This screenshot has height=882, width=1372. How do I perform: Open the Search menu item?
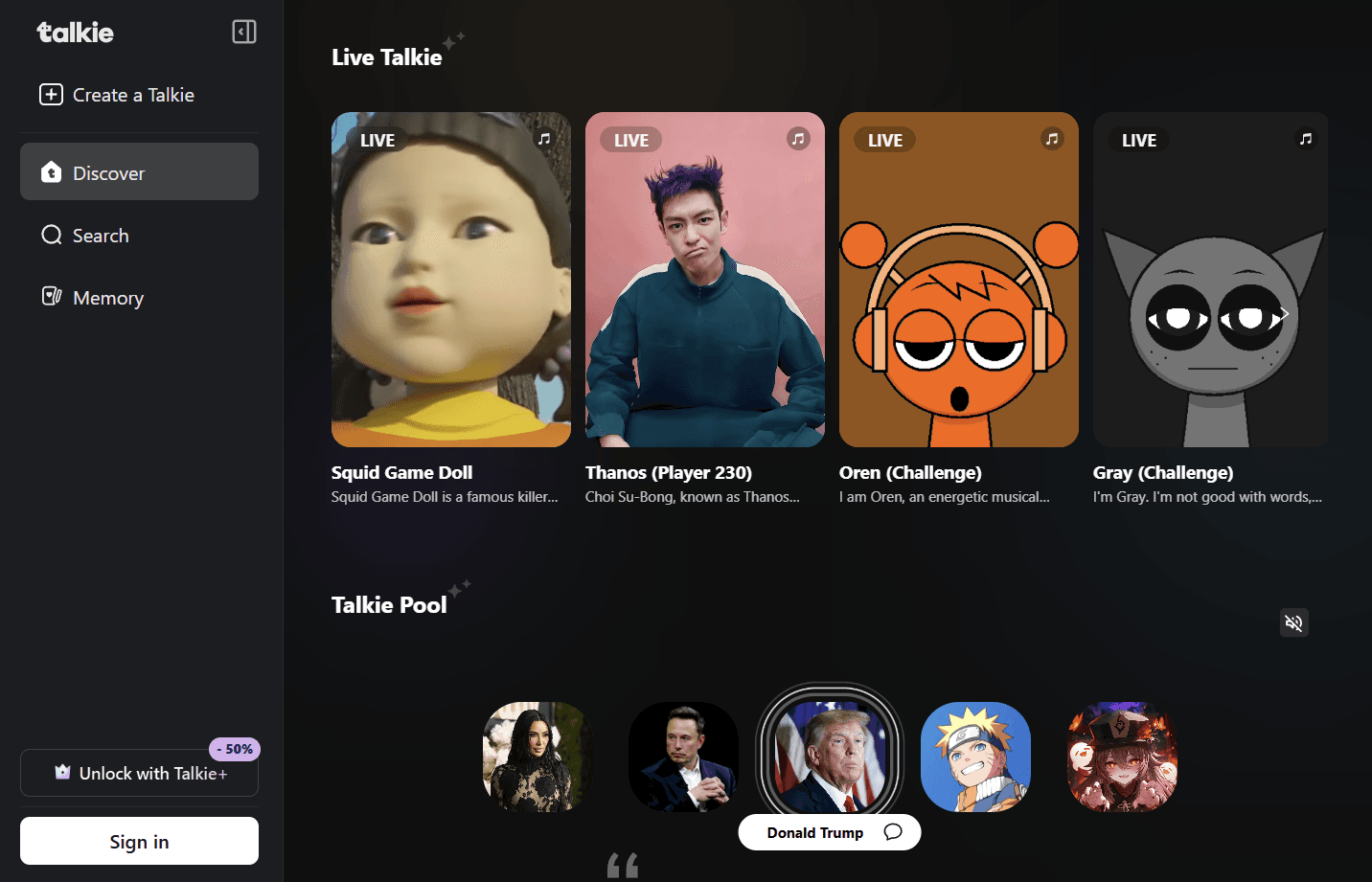(x=139, y=236)
